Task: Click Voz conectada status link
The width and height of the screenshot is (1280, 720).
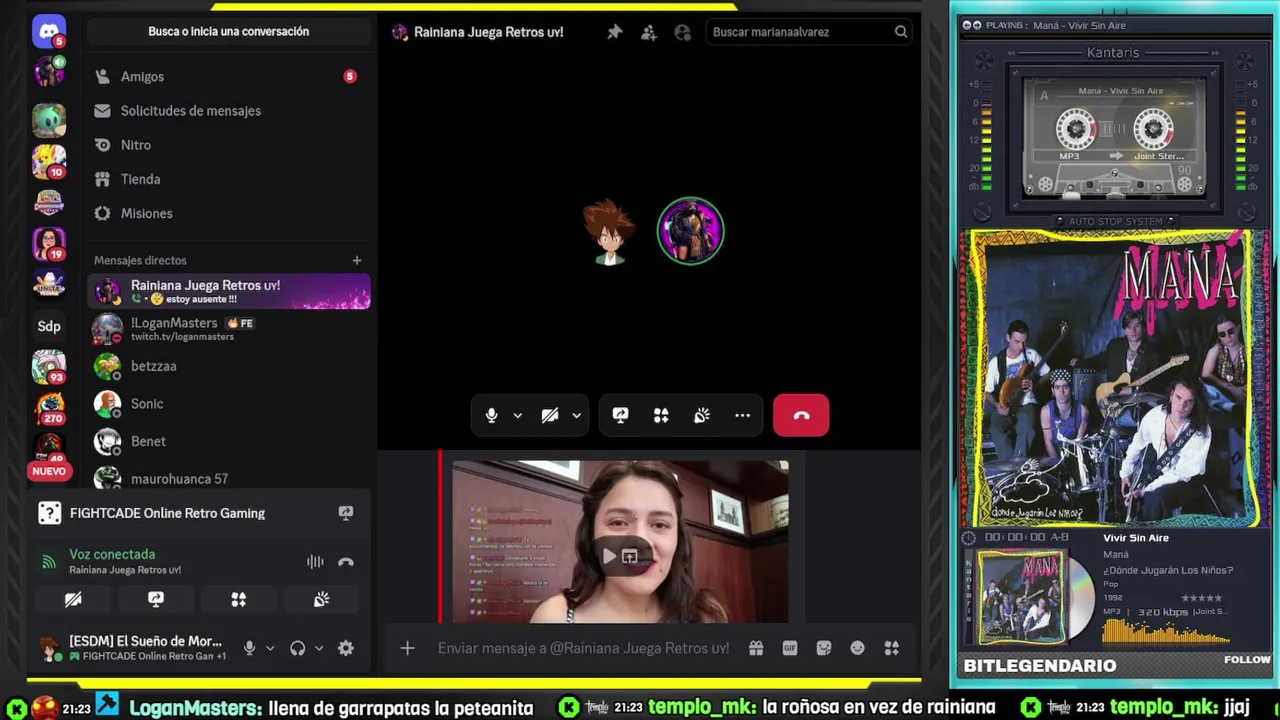Action: [x=112, y=554]
